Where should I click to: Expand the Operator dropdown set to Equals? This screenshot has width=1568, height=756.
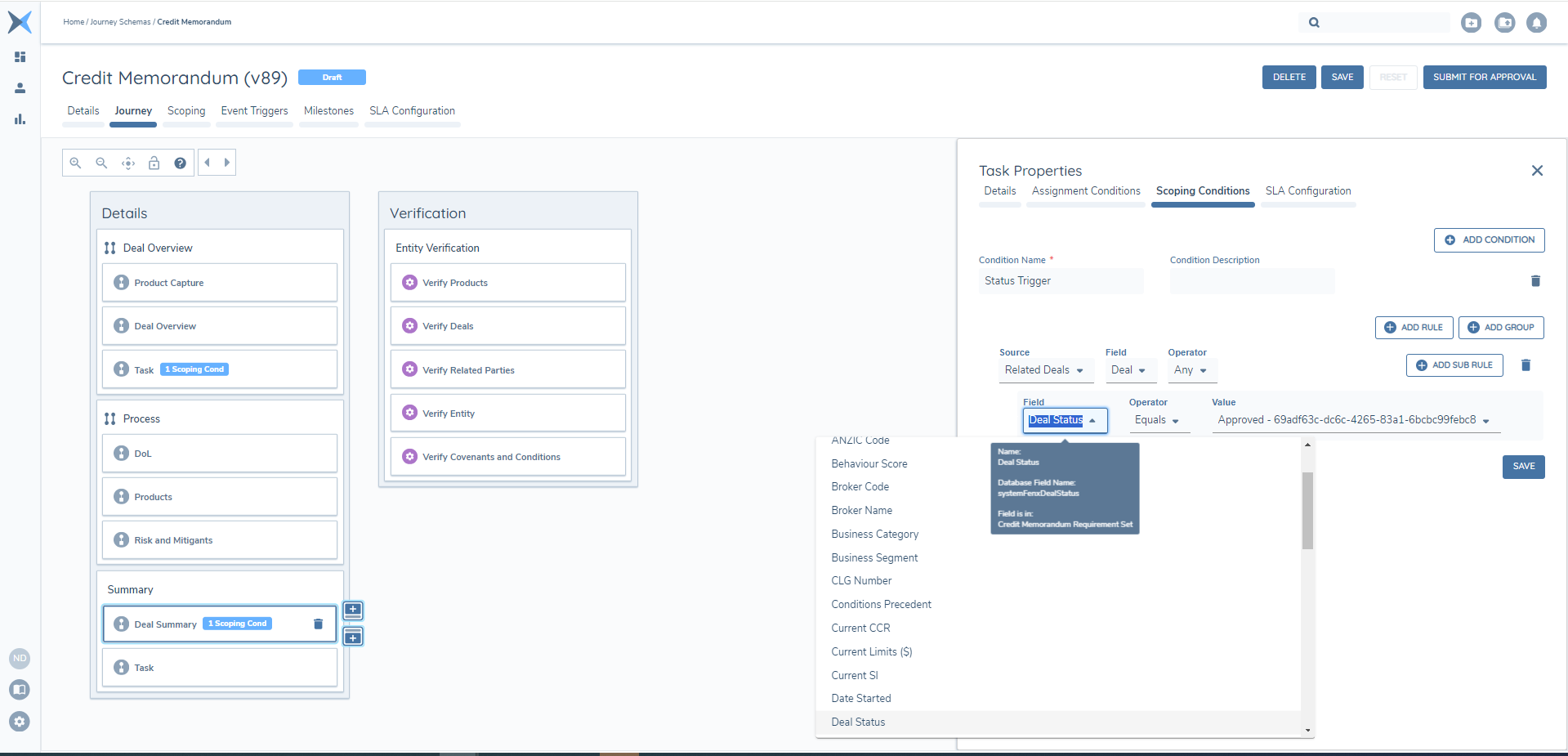[x=1156, y=420]
